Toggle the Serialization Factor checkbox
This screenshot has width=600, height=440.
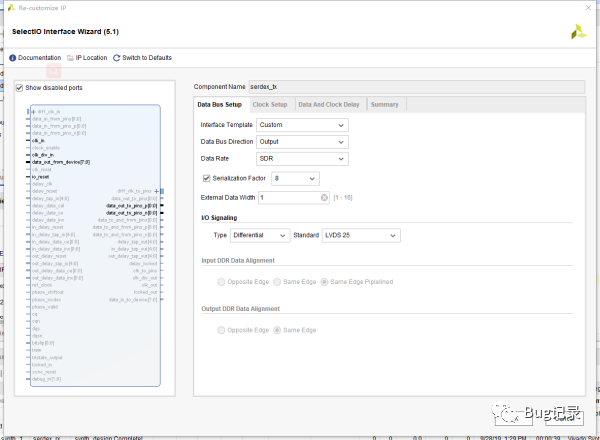207,178
